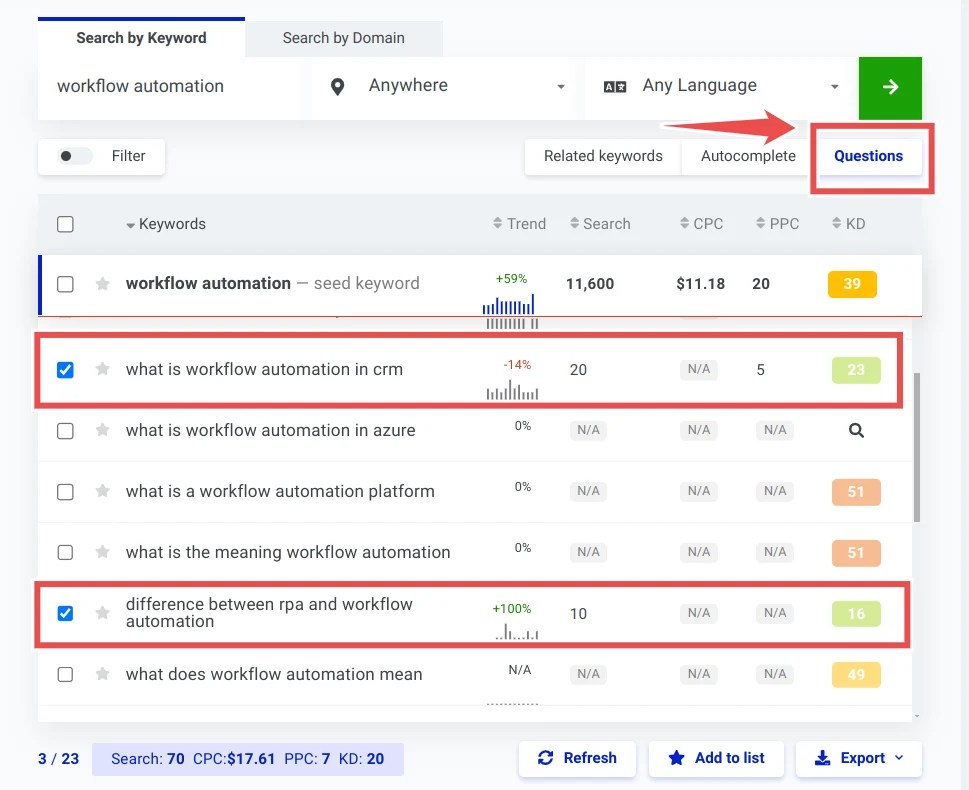Click the $11.18 CPC value
Viewport: 969px width, 790px height.
click(x=700, y=284)
